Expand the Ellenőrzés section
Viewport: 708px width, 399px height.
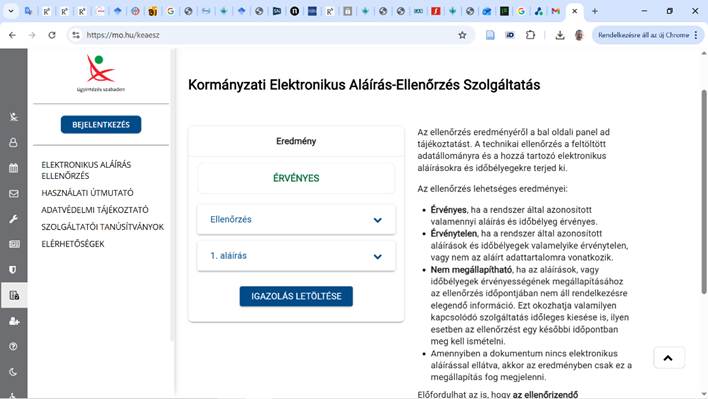tap(296, 219)
